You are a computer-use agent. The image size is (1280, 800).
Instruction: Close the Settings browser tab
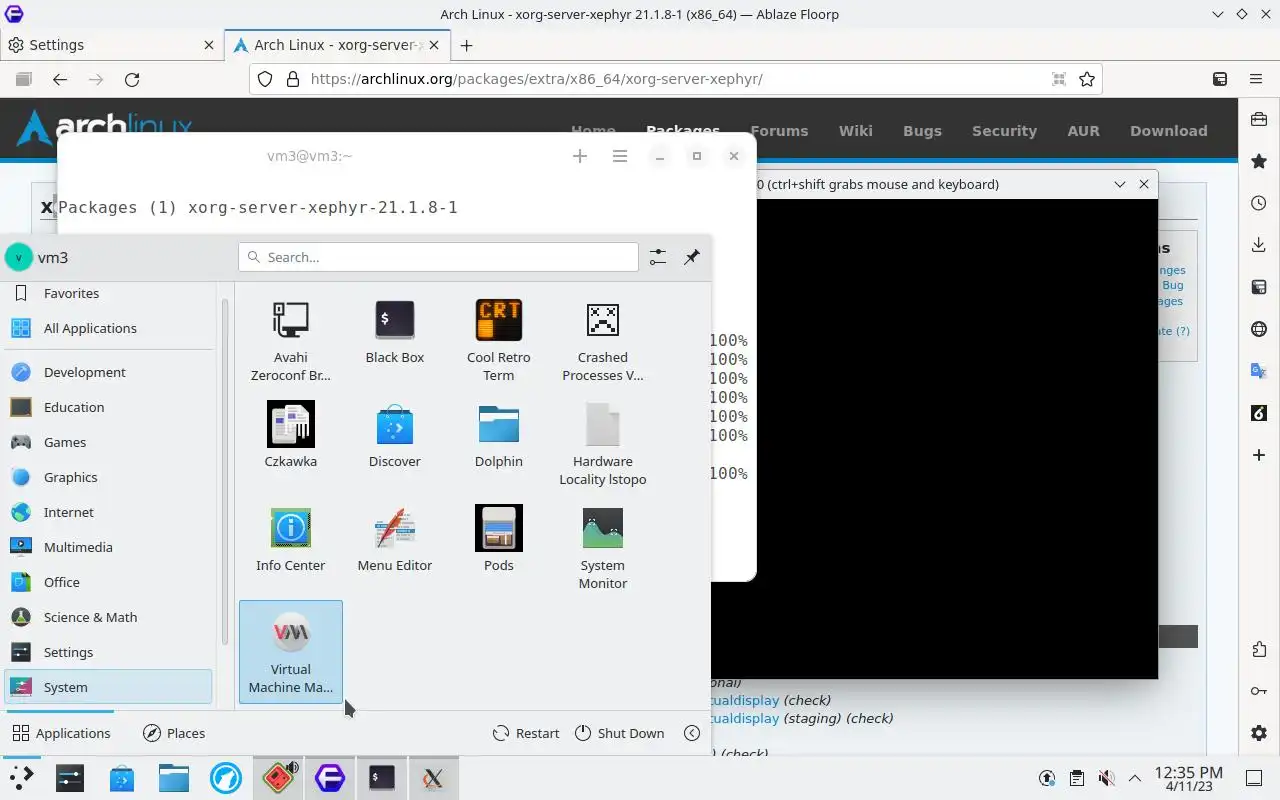(209, 45)
